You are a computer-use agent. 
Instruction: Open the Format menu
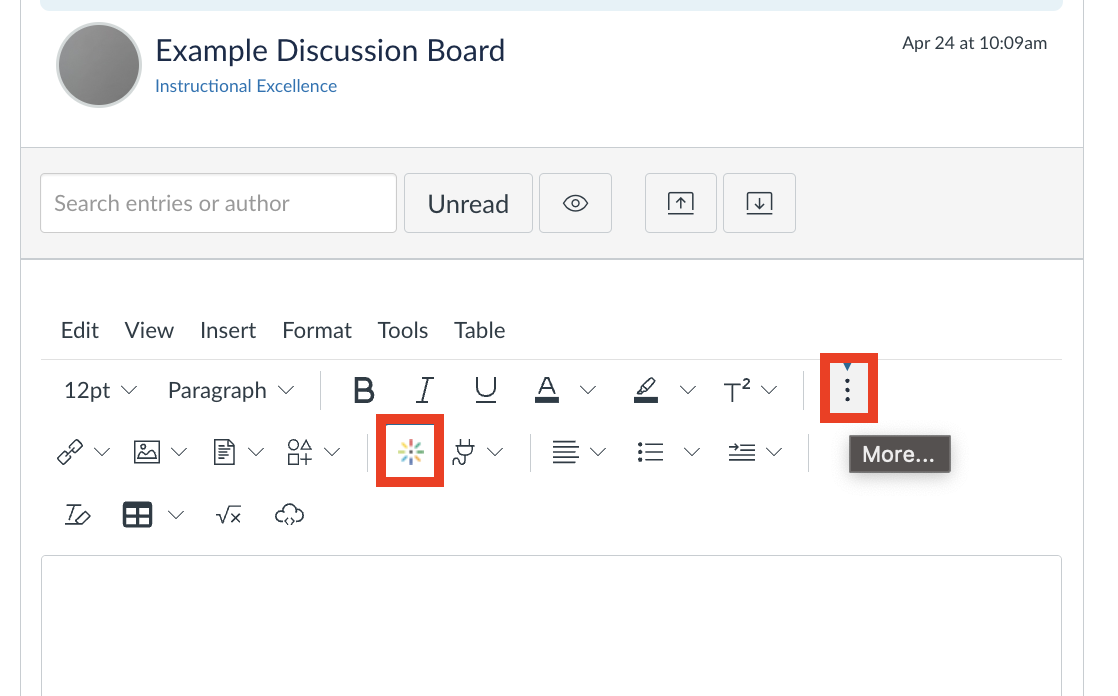point(317,330)
